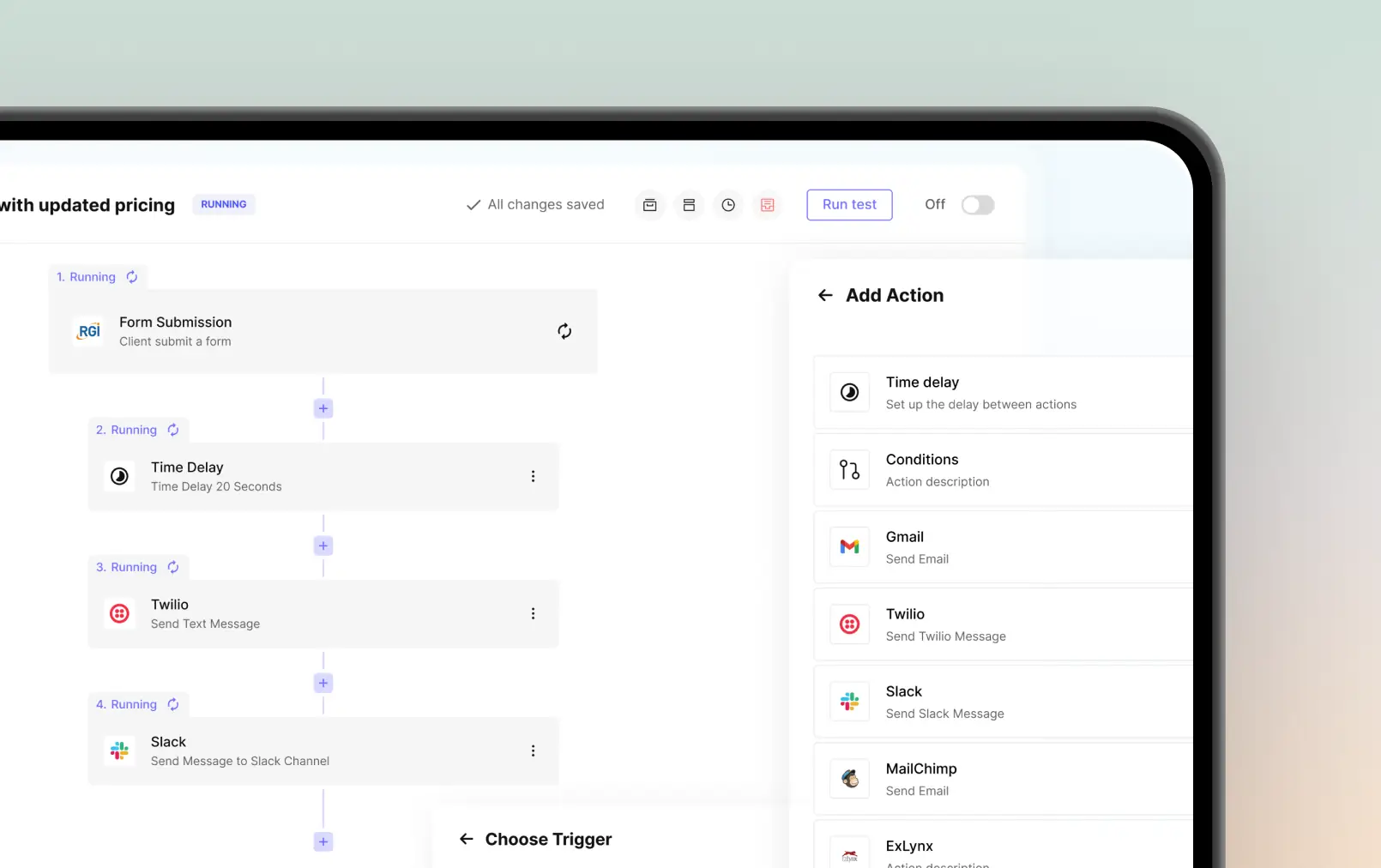This screenshot has width=1381, height=868.
Task: Select the MailChimp Send Email icon
Action: pyautogui.click(x=848, y=779)
